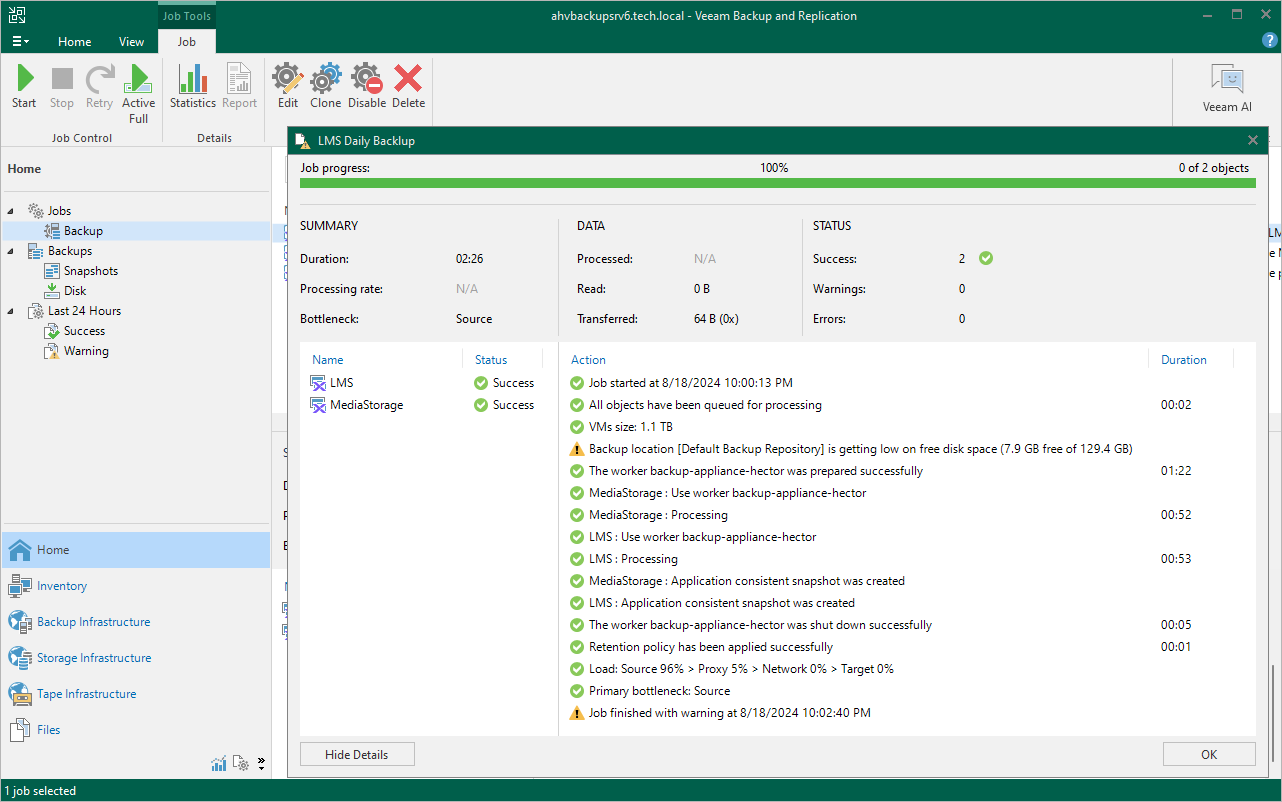Delete the selected job
Screen dimensions: 1282x802
[408, 87]
